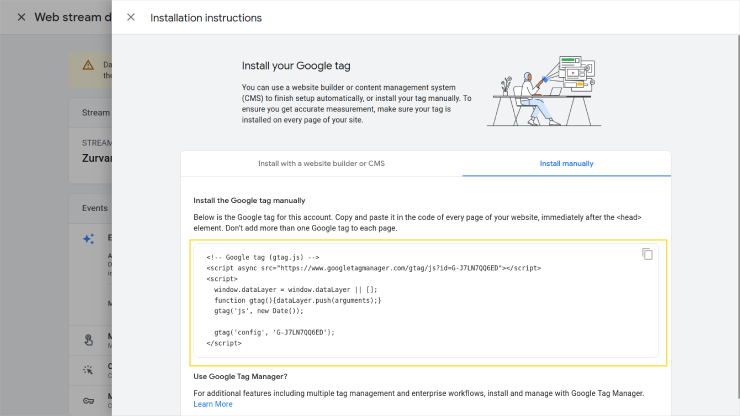Viewport: 740px width, 416px height.
Task: Click the sparkle enhanced measurement icon
Action: (x=89, y=239)
